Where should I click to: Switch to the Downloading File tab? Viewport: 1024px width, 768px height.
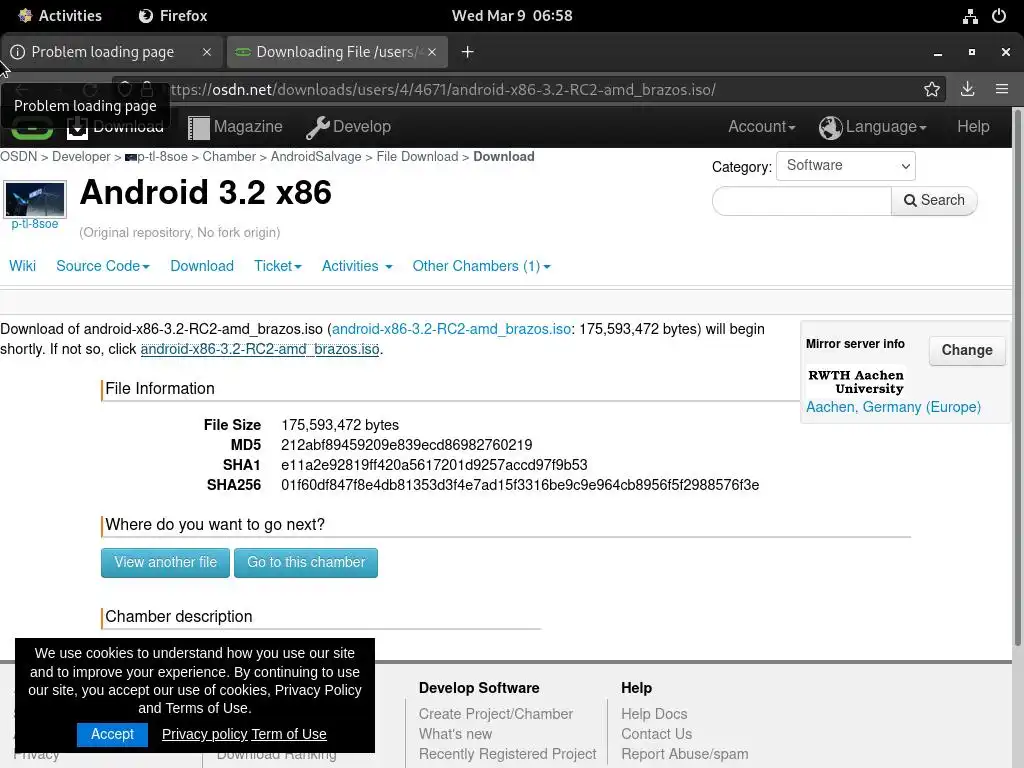(x=337, y=52)
